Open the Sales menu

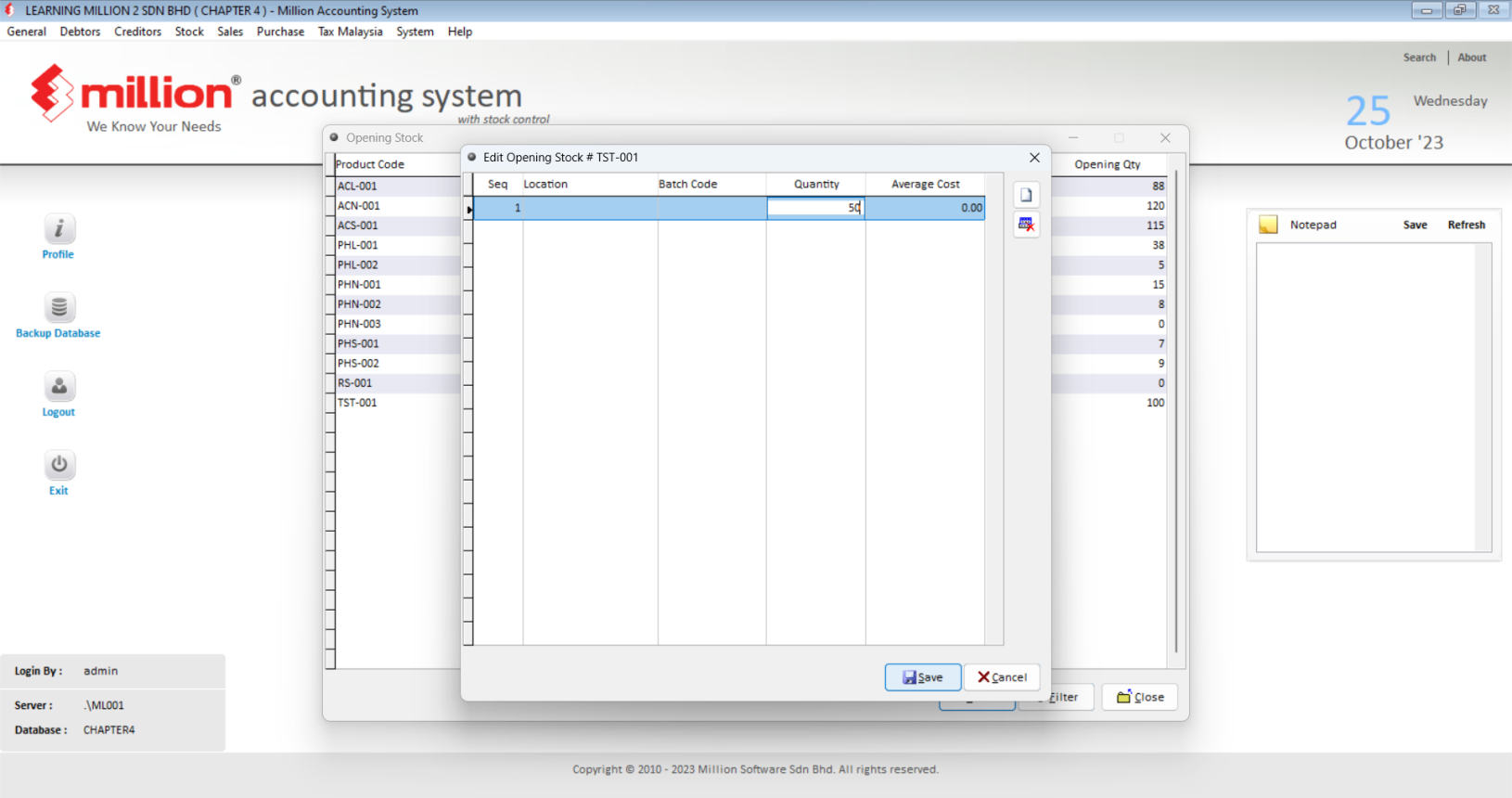point(230,32)
